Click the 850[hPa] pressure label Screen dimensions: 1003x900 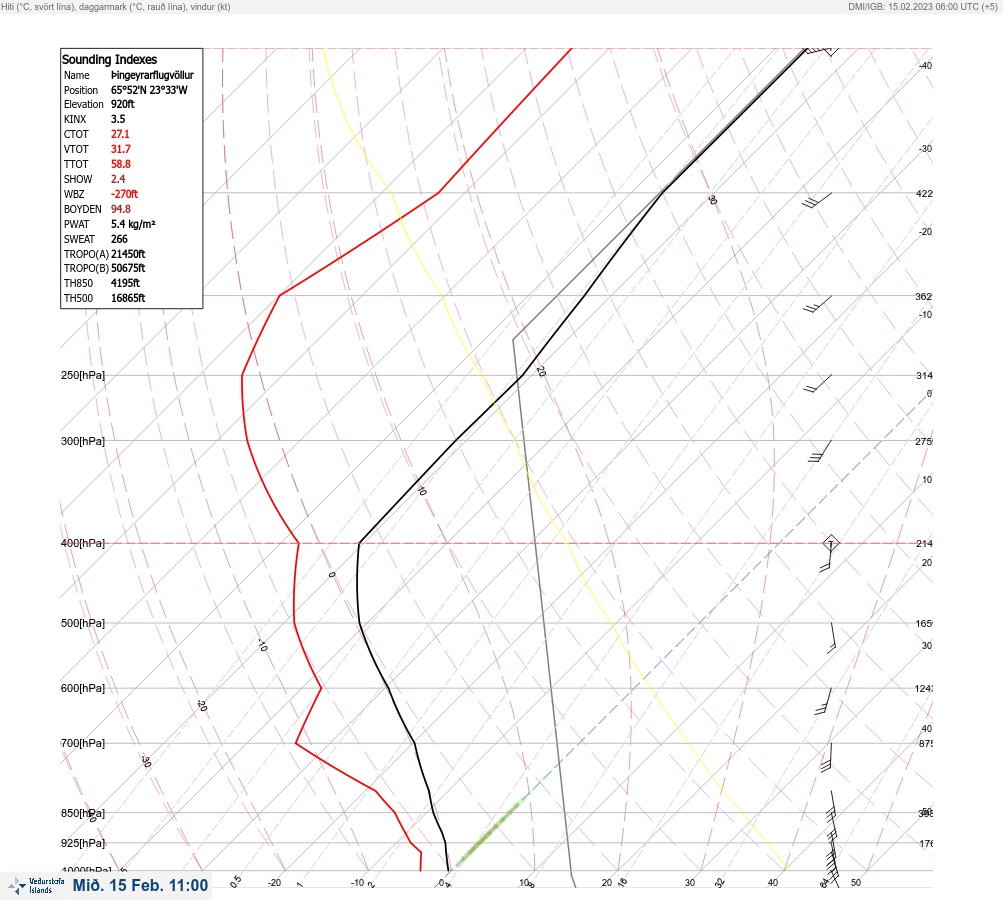pyautogui.click(x=83, y=814)
